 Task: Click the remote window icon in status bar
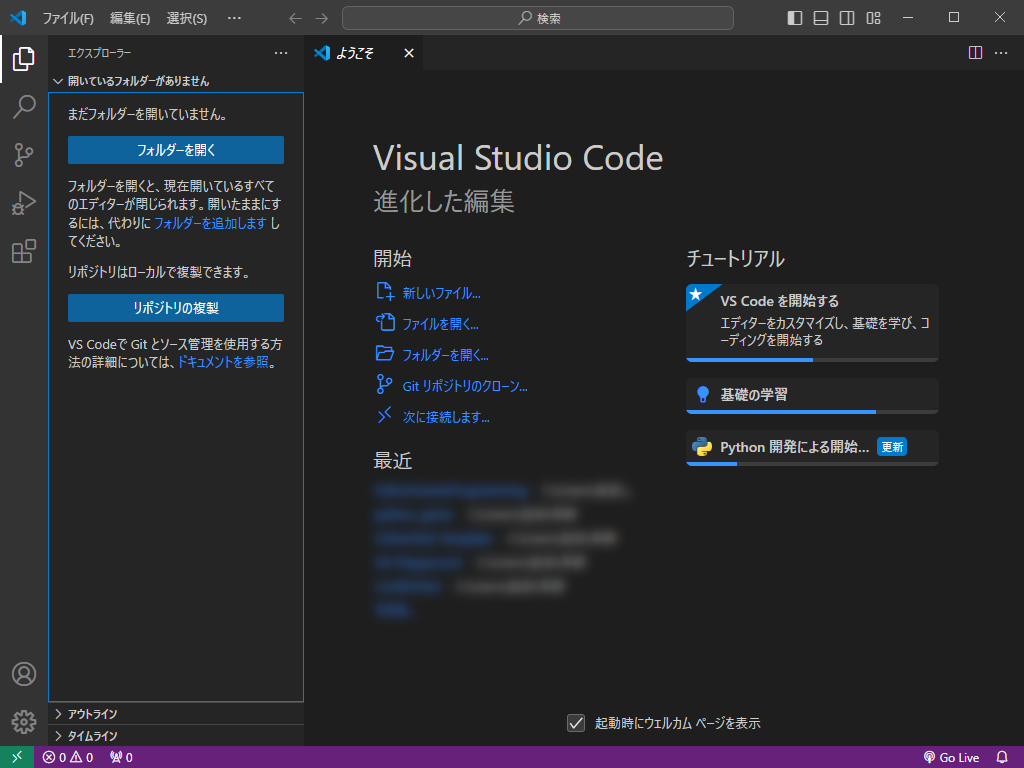pyautogui.click(x=17, y=757)
